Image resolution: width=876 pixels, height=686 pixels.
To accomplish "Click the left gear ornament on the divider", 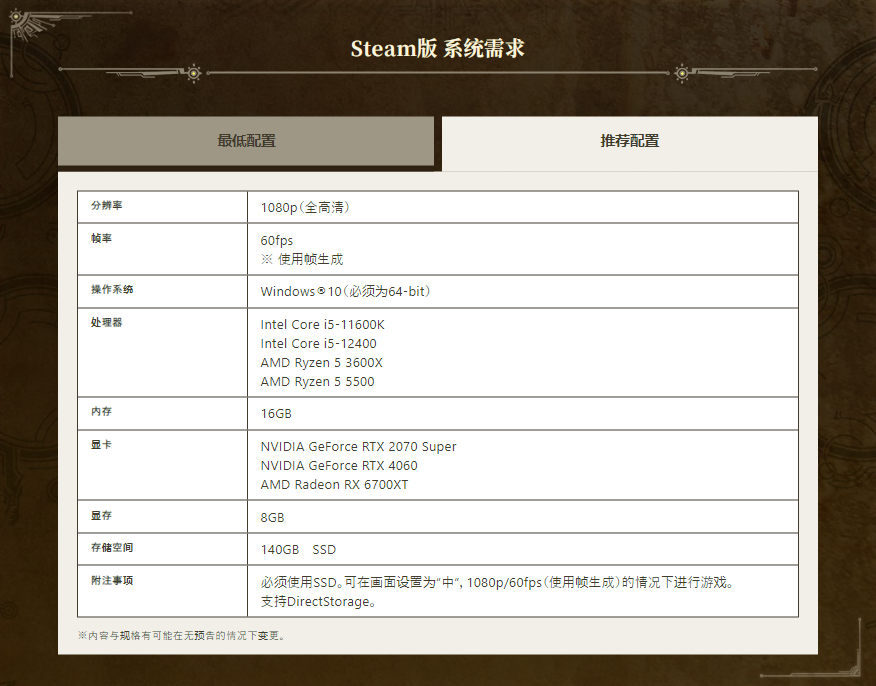I will point(193,72).
